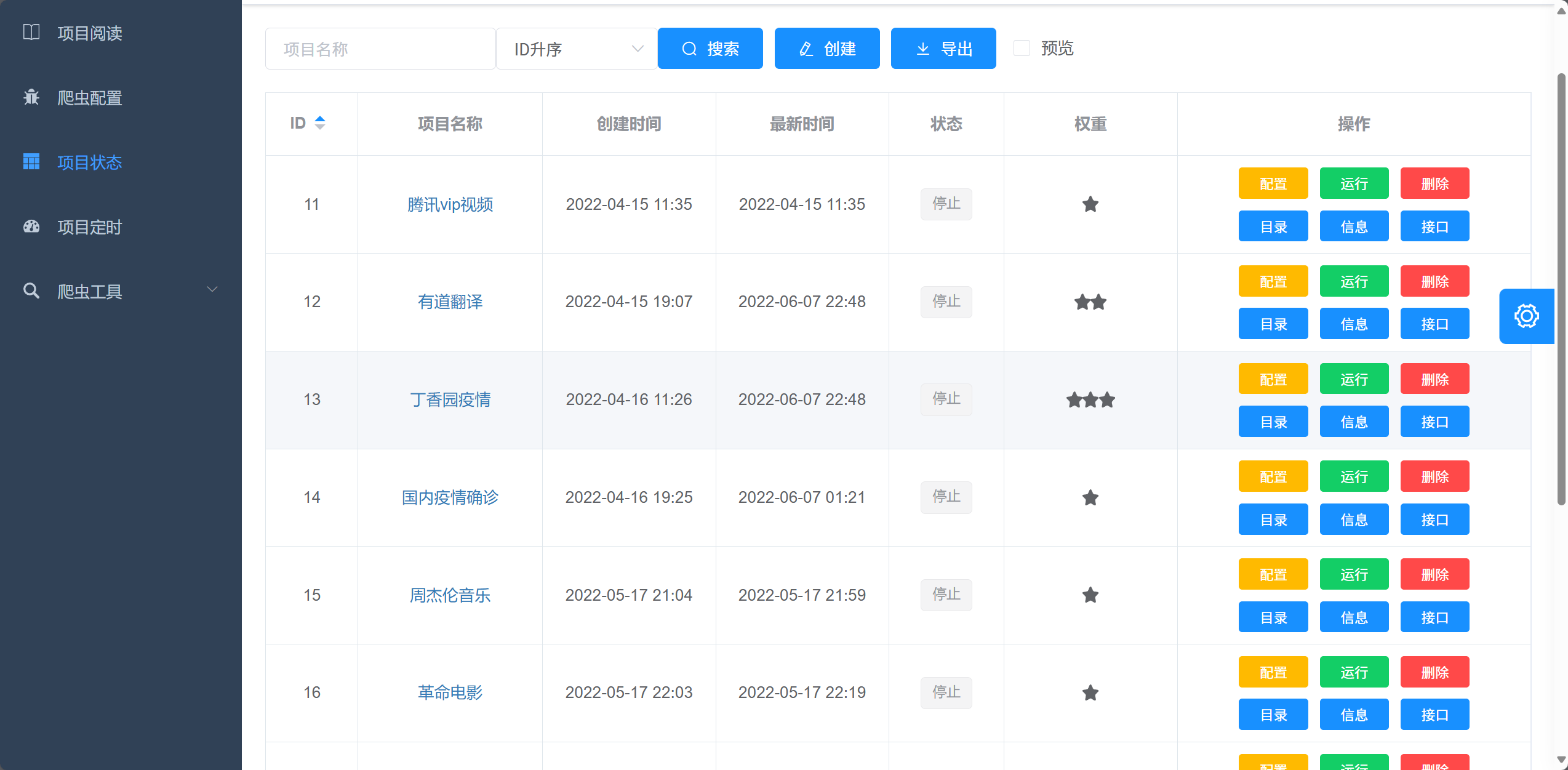Open the 国内疫情确诊 project link
The image size is (1568, 770).
click(450, 497)
